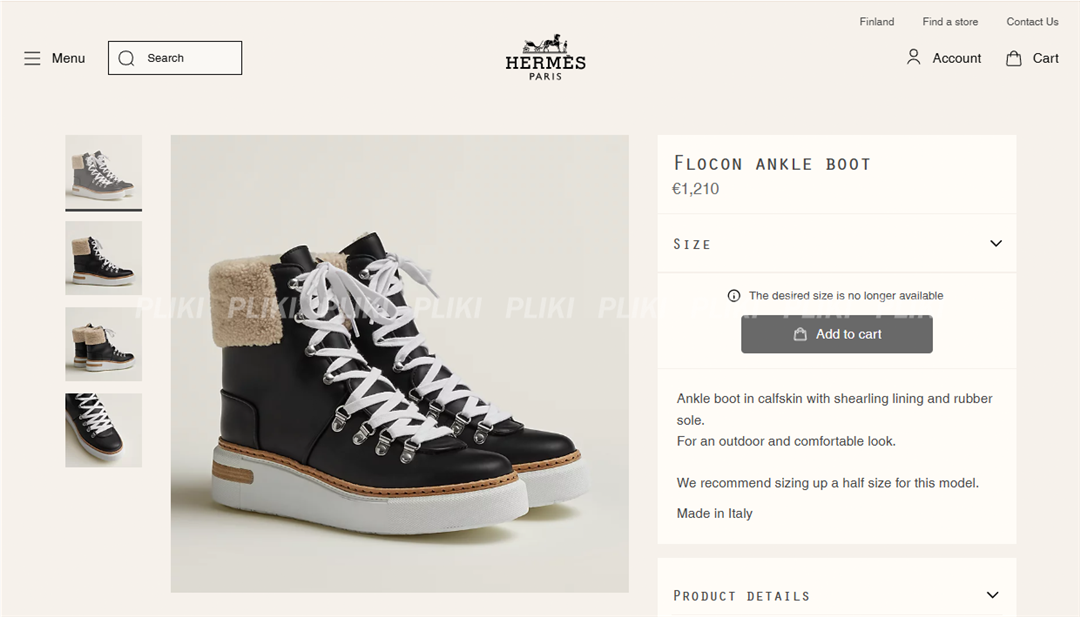Click the Contact Us link
The width and height of the screenshot is (1080, 617).
[1031, 21]
